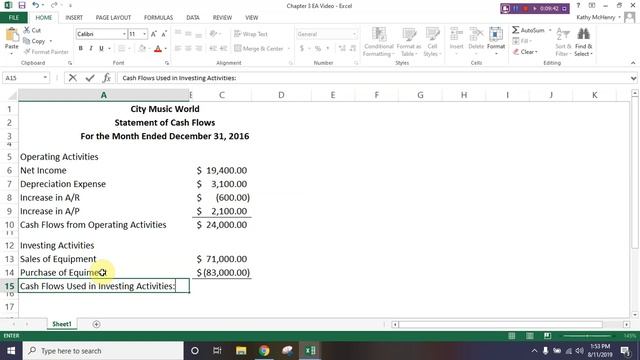Switch to the HOME tab
Screen dimensions: 640x360
(x=44, y=18)
